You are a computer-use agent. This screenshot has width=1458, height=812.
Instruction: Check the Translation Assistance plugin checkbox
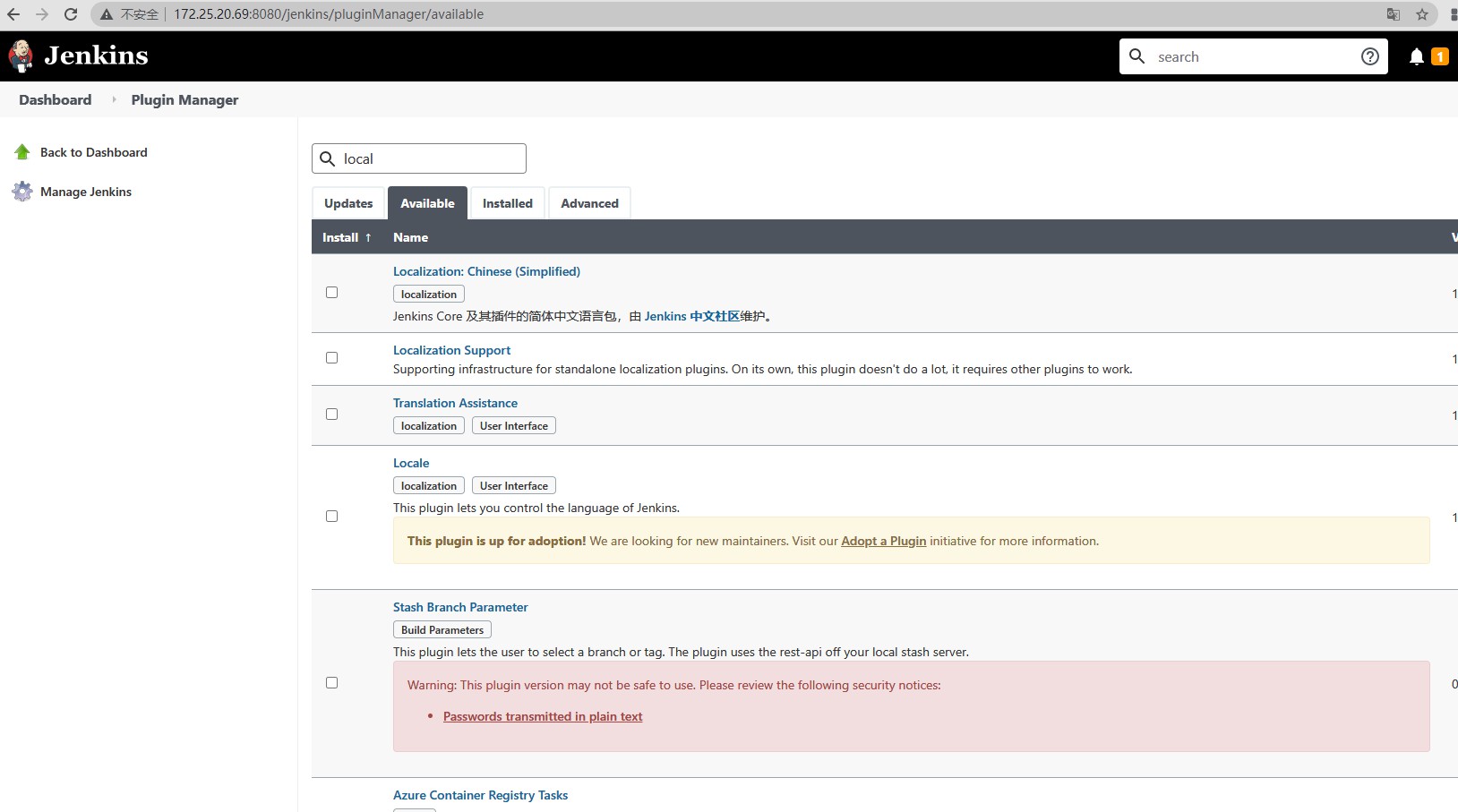(x=332, y=415)
